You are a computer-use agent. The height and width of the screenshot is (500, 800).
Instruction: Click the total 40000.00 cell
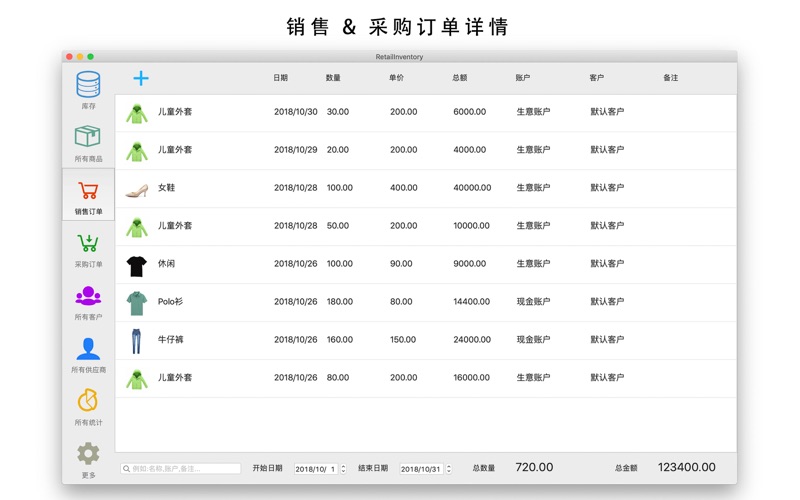point(472,187)
